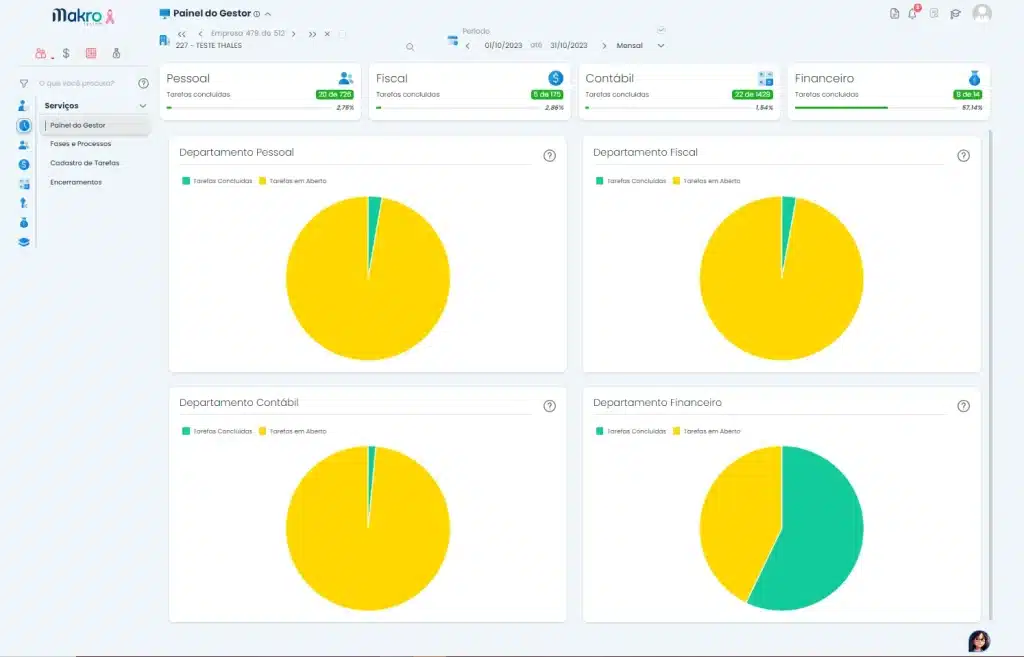Open the Encerramentos link
The height and width of the screenshot is (657, 1024).
tap(76, 182)
